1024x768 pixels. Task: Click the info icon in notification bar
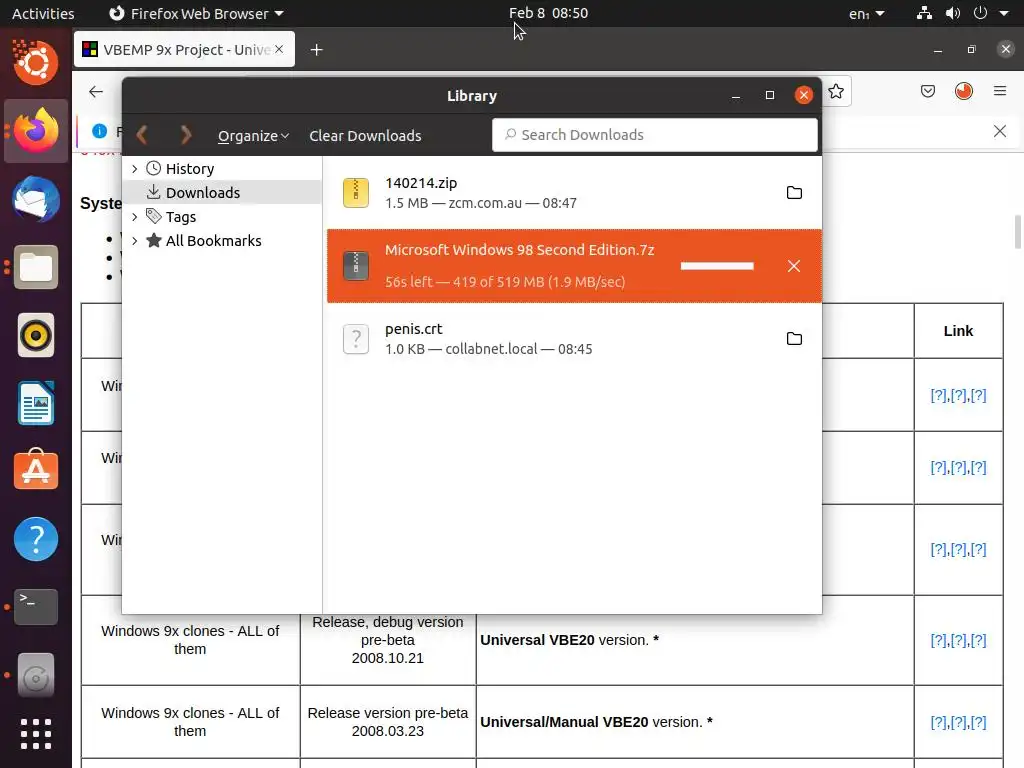[99, 131]
